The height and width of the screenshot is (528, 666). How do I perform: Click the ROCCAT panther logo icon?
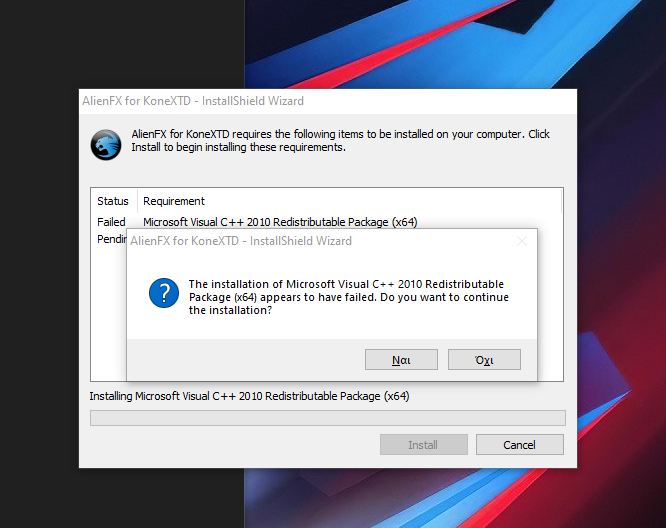tap(106, 144)
